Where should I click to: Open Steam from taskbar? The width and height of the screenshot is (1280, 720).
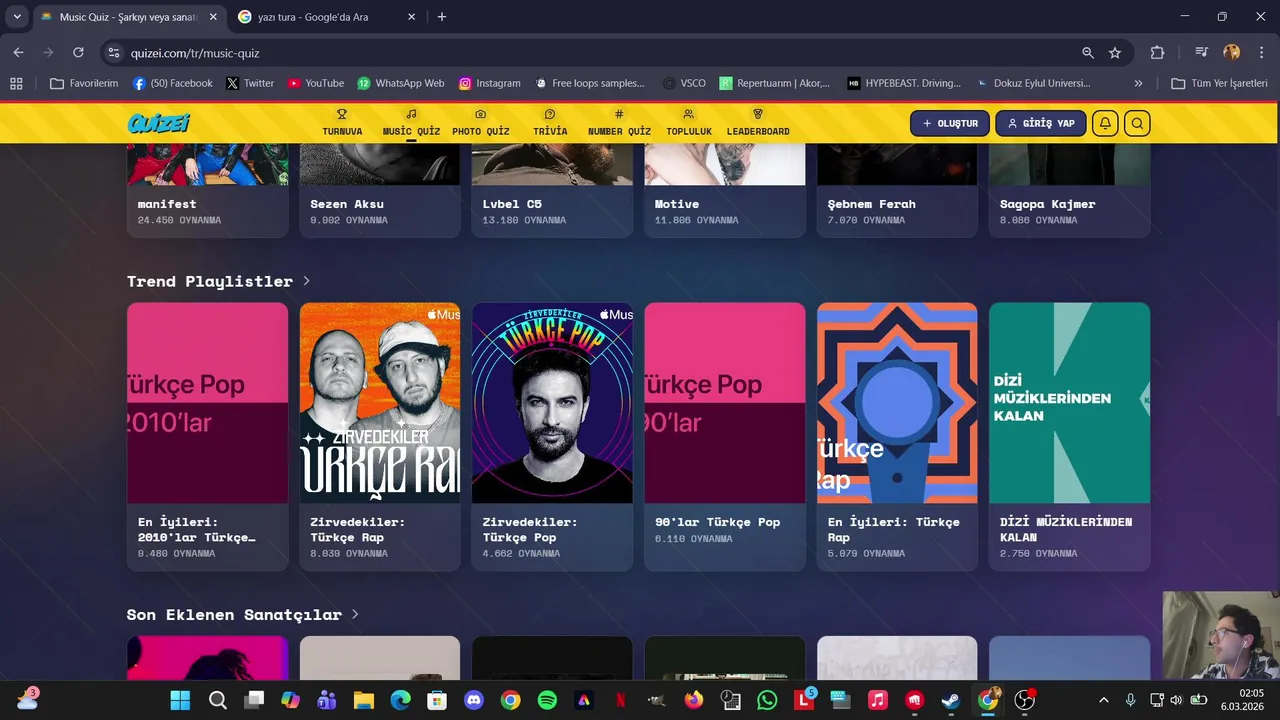[951, 700]
